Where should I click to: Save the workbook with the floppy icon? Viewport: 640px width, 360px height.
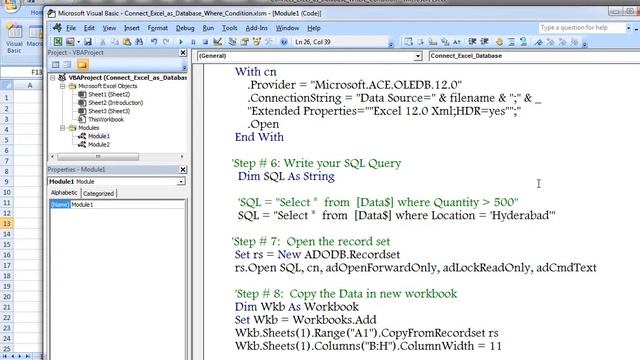88,42
